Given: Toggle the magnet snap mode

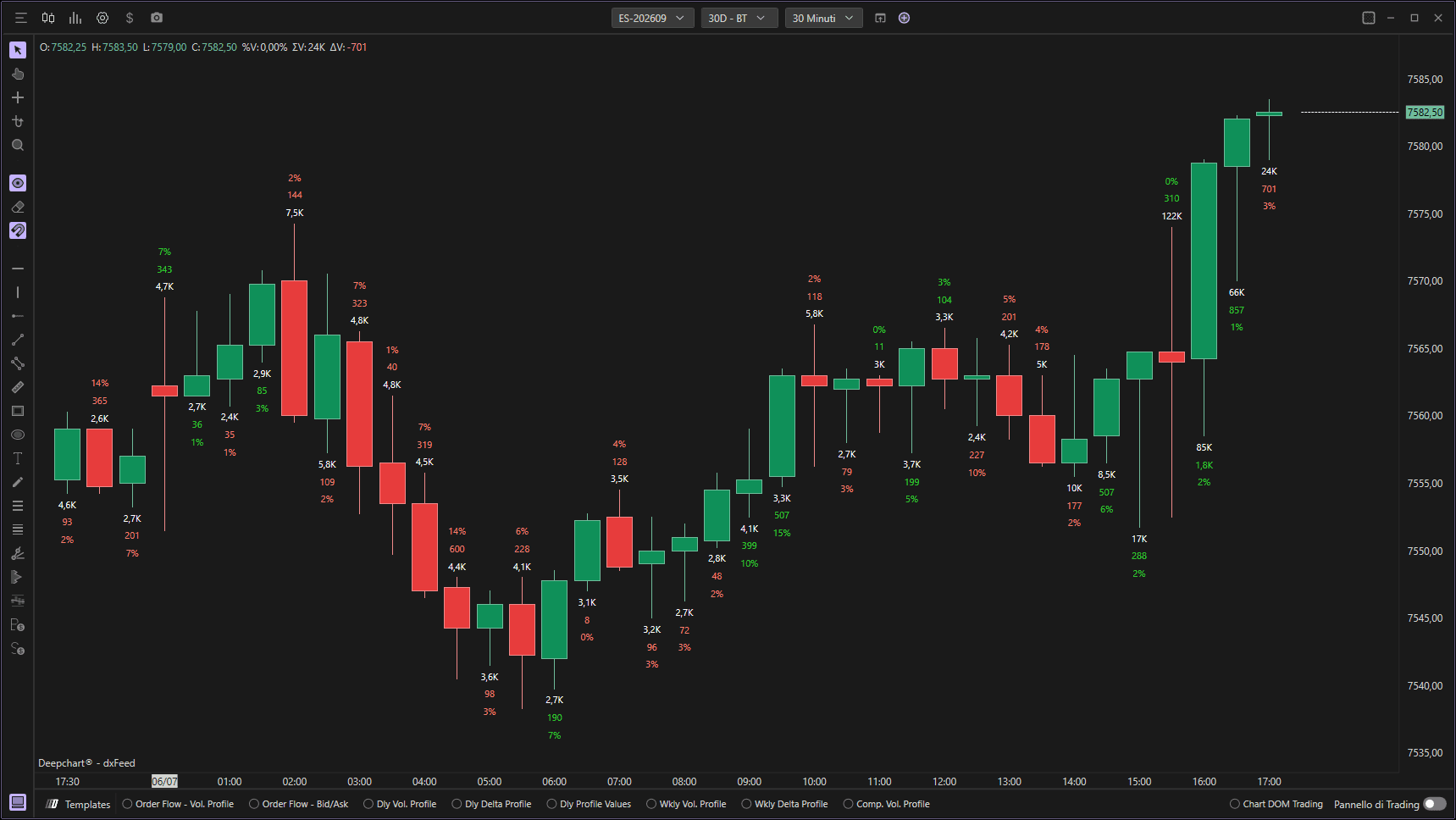Looking at the screenshot, I should tap(18, 230).
